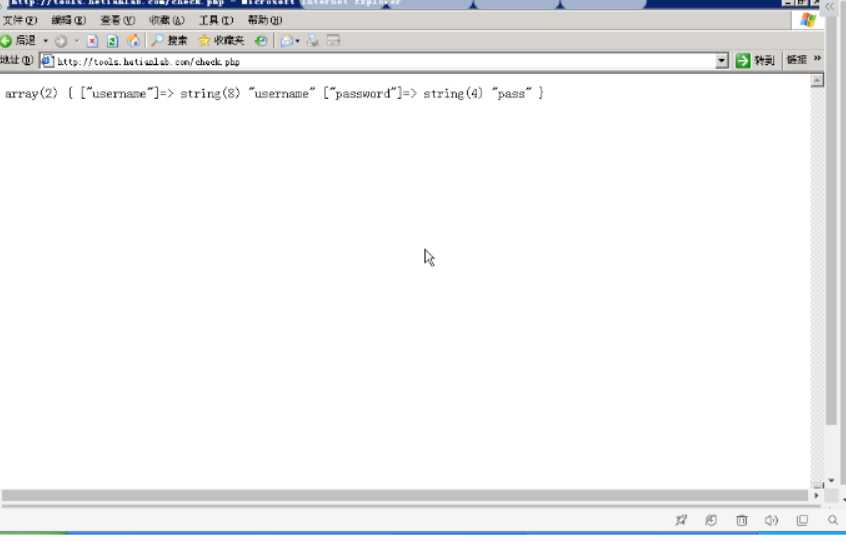Image resolution: width=846 pixels, height=542 pixels.
Task: Toggle the speaker volume icon in the bottom bar
Action: pos(771,520)
